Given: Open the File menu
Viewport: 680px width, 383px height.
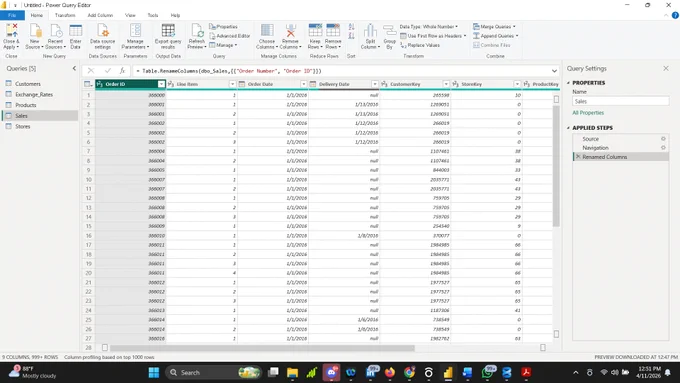Looking at the screenshot, I should [12, 15].
